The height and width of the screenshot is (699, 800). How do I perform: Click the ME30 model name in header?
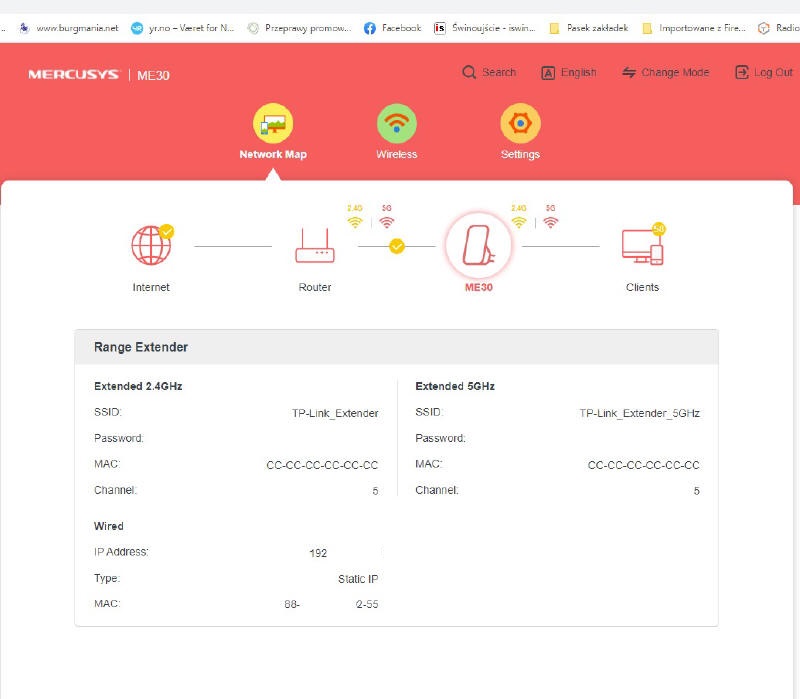[x=153, y=76]
